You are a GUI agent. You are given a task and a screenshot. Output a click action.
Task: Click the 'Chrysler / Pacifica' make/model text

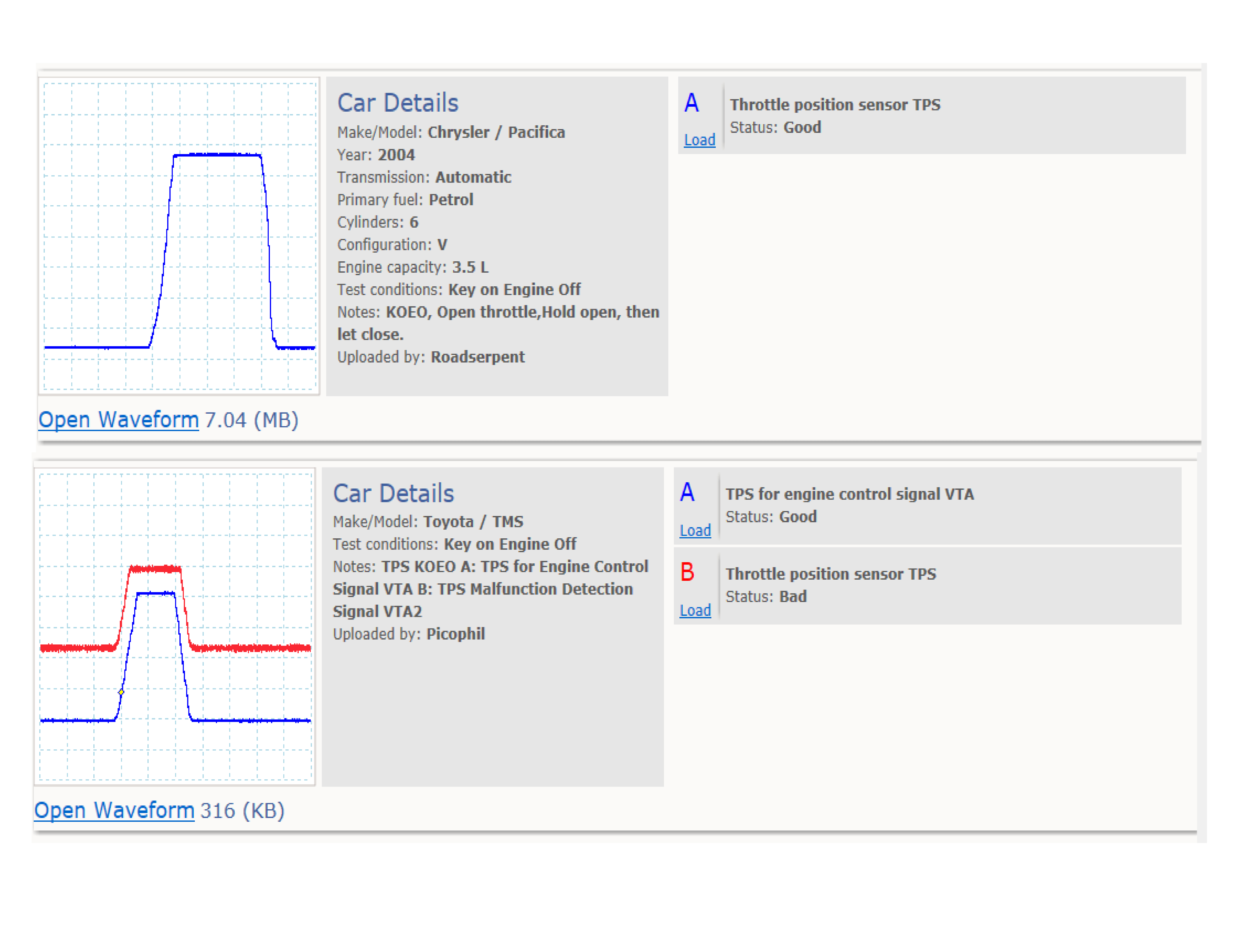pos(496,133)
